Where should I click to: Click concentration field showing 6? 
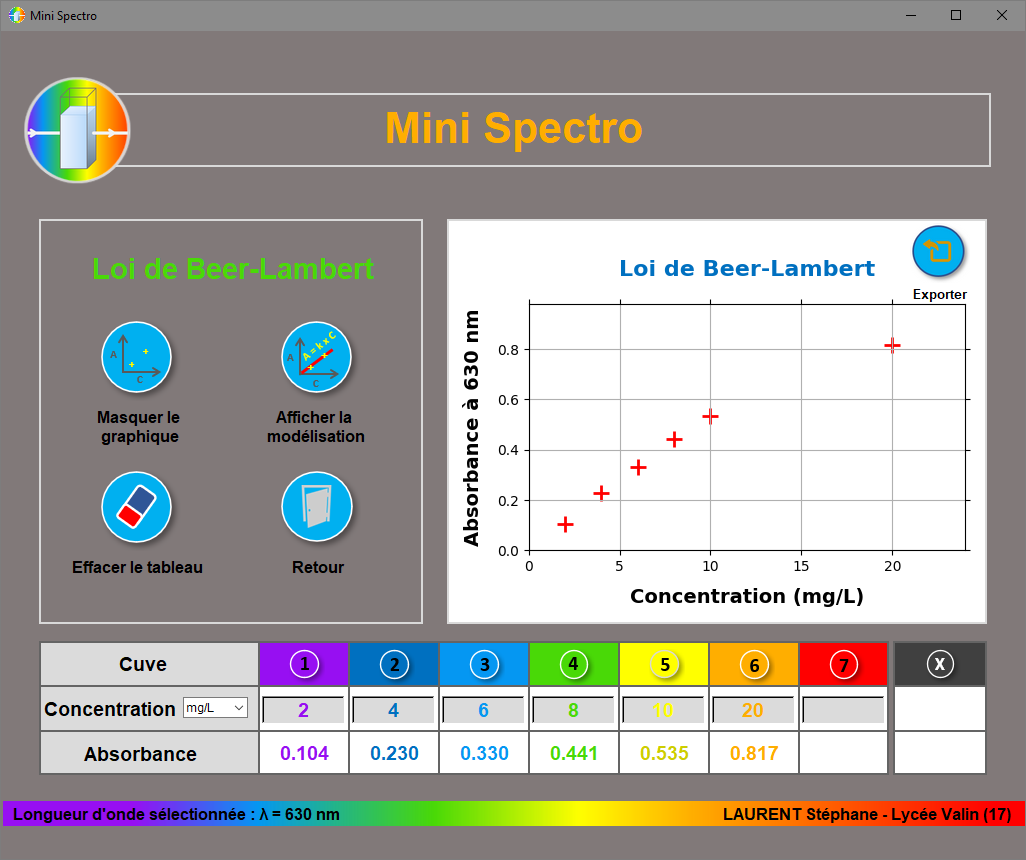point(484,709)
